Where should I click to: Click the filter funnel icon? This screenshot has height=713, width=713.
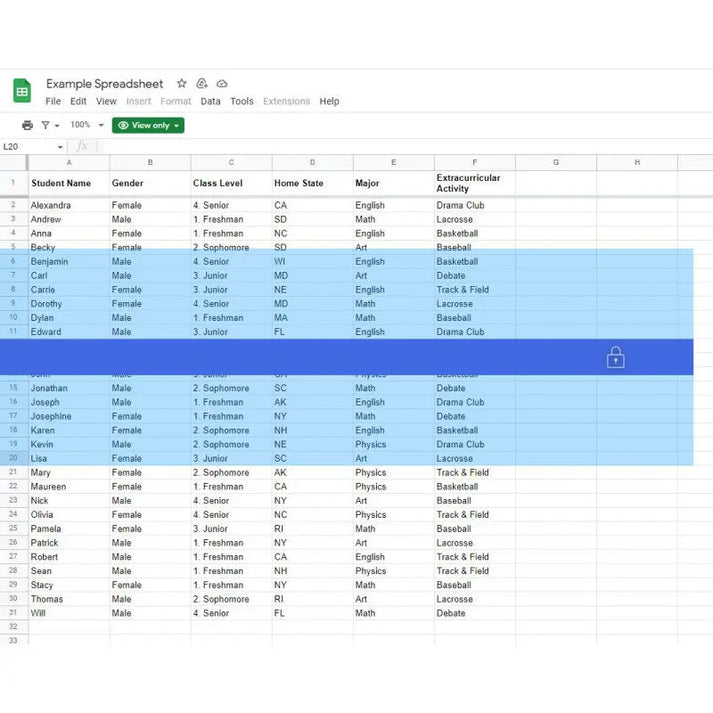(x=46, y=125)
